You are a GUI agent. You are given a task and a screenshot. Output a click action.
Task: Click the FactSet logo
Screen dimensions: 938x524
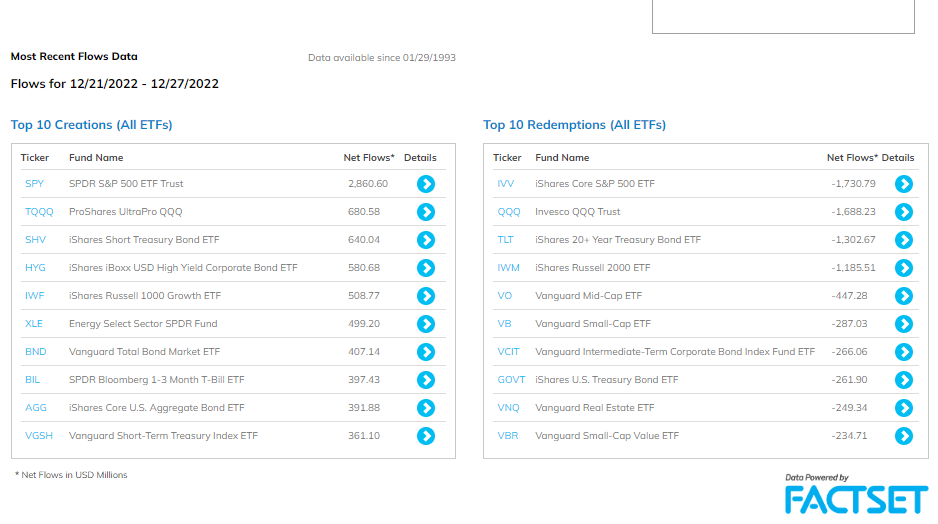coord(856,499)
